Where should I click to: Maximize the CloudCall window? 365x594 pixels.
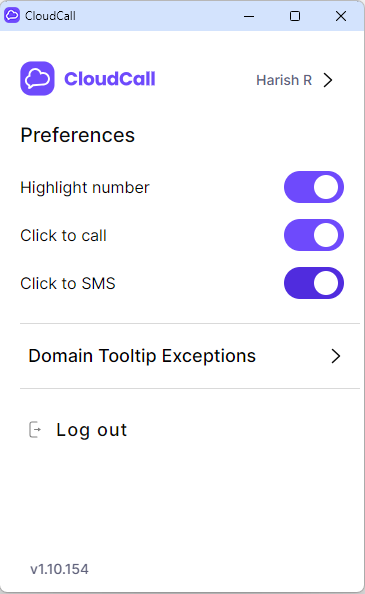295,16
